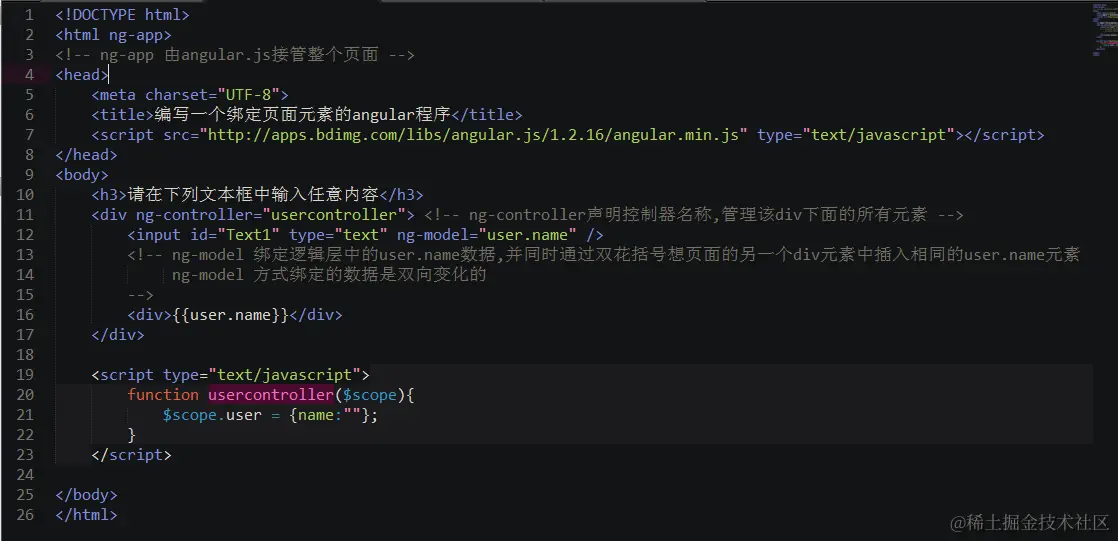Click the closing </html> tag
This screenshot has width=1118, height=541.
tap(86, 515)
